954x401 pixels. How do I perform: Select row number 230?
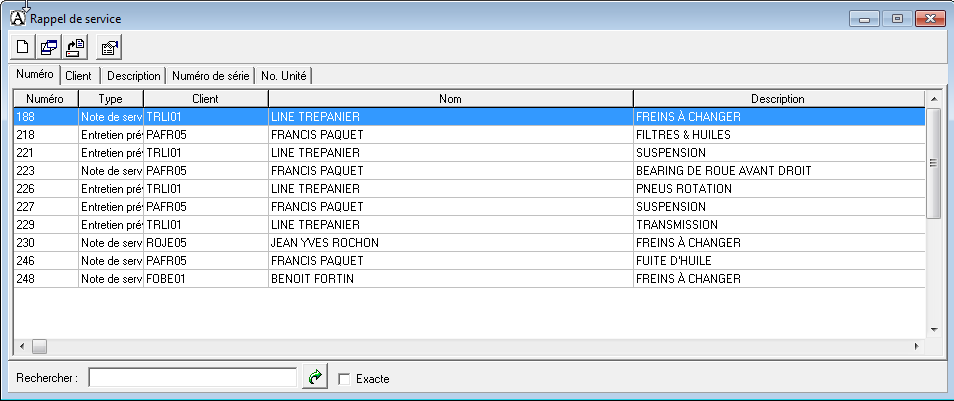[x=469, y=243]
